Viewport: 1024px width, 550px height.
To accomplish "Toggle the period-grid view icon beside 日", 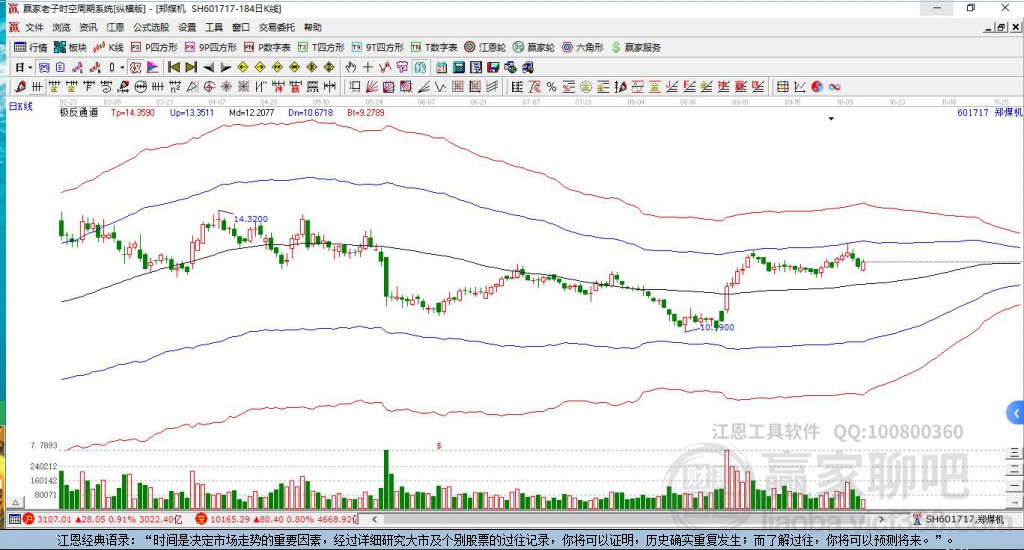I will click(44, 67).
